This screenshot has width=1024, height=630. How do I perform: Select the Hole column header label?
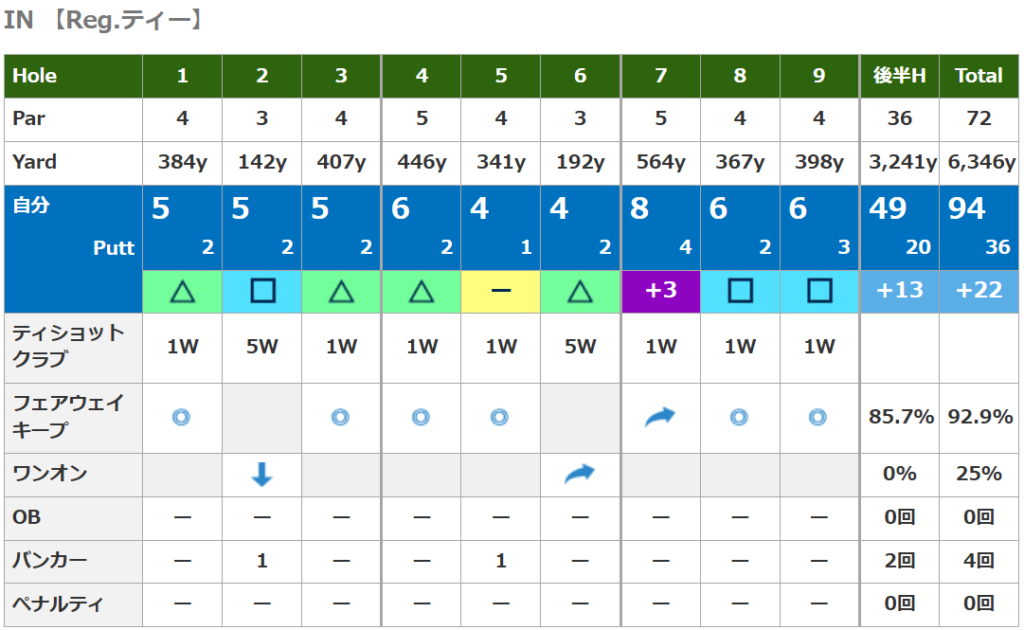tap(35, 76)
